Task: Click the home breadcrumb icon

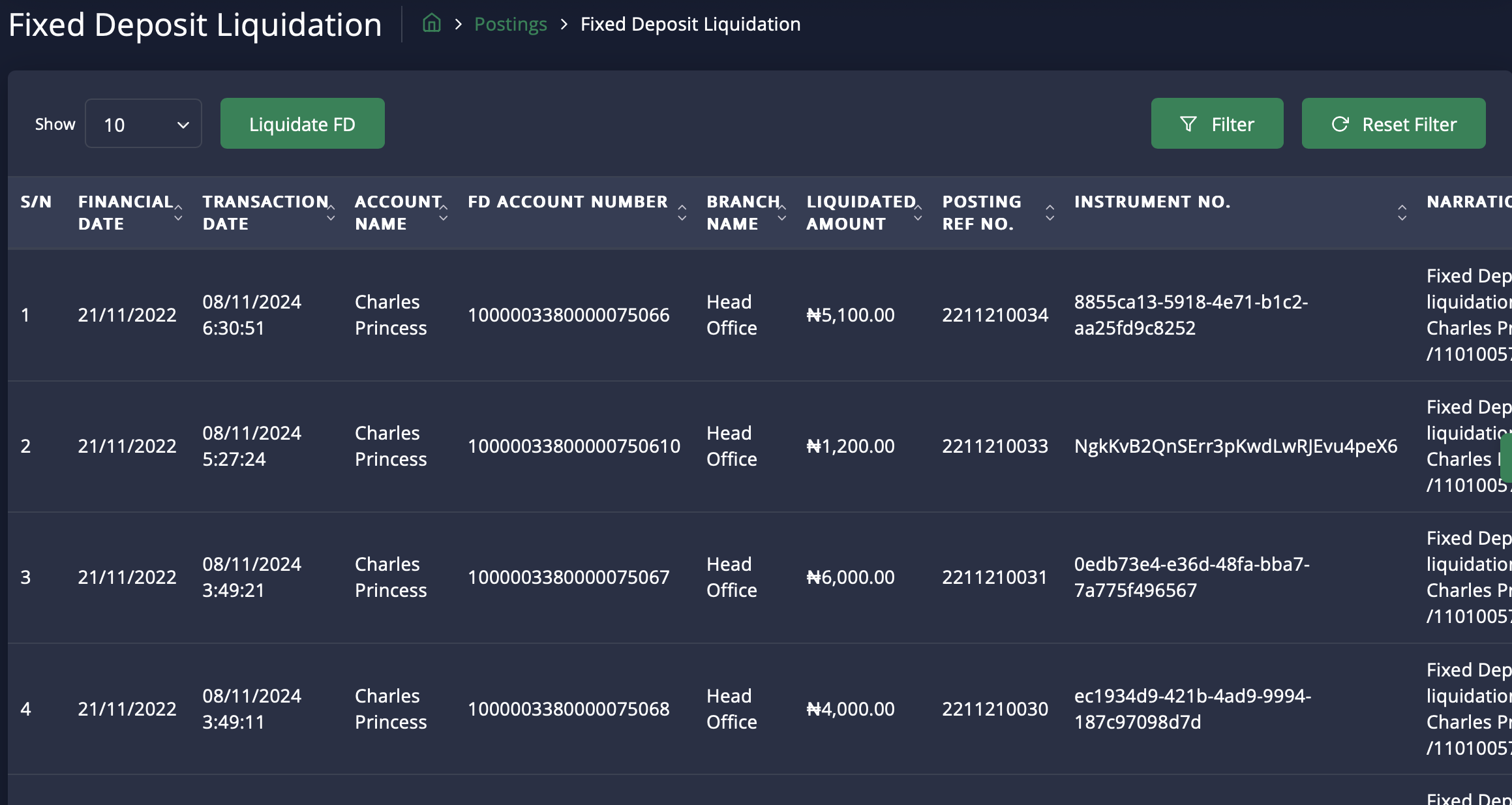Action: [431, 24]
